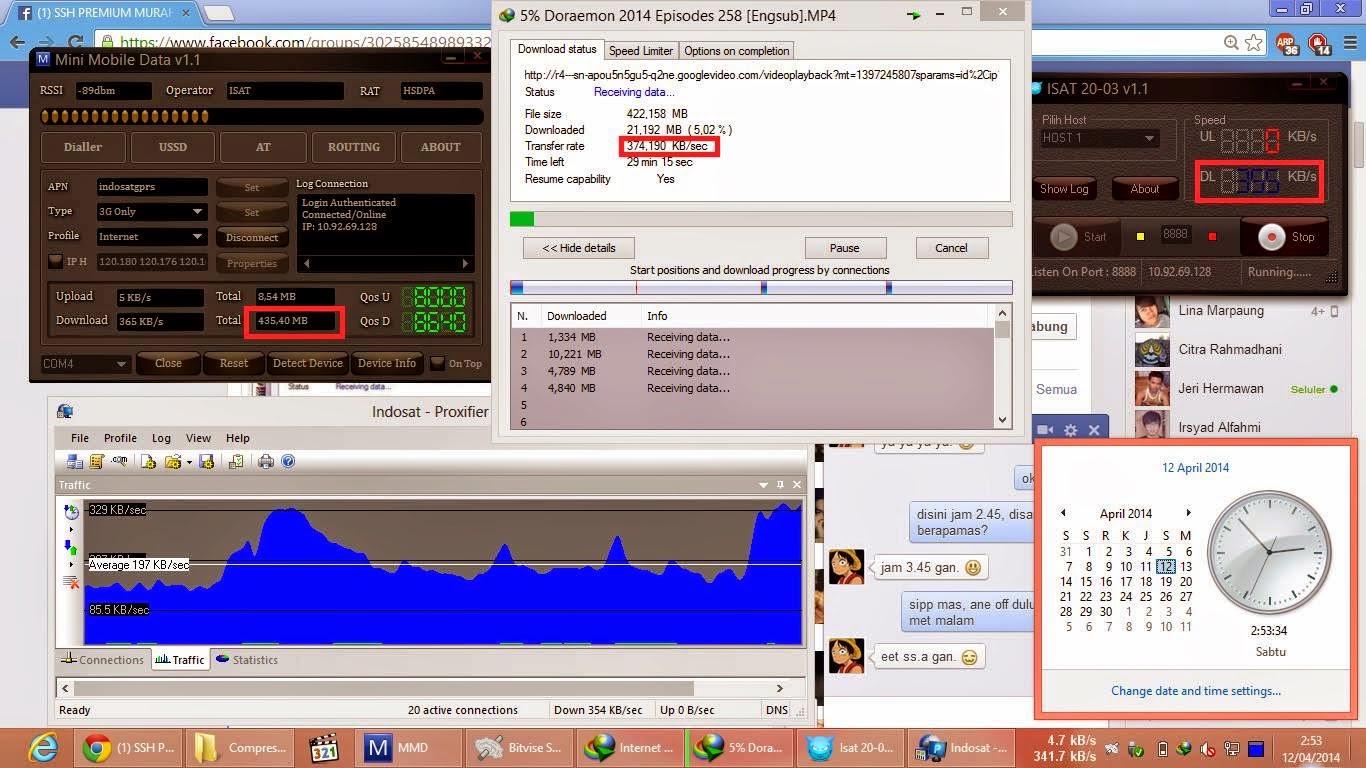
Task: Switch to Connections tab in Proxifier
Action: (104, 660)
